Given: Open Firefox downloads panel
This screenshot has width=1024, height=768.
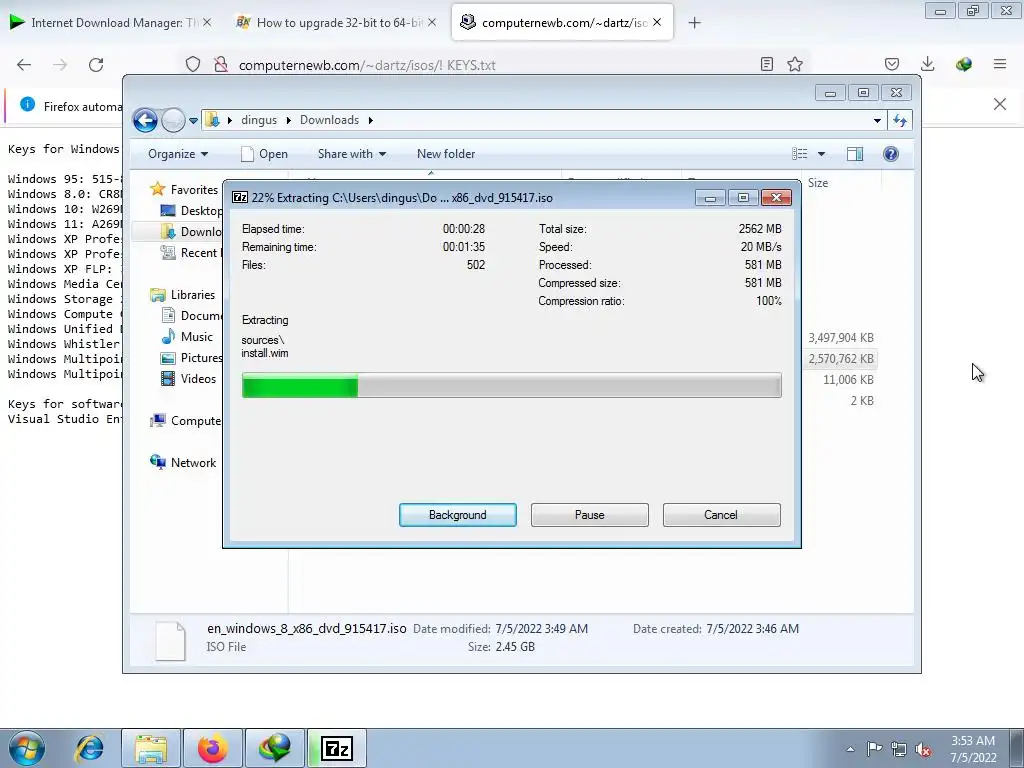Looking at the screenshot, I should pos(927,64).
